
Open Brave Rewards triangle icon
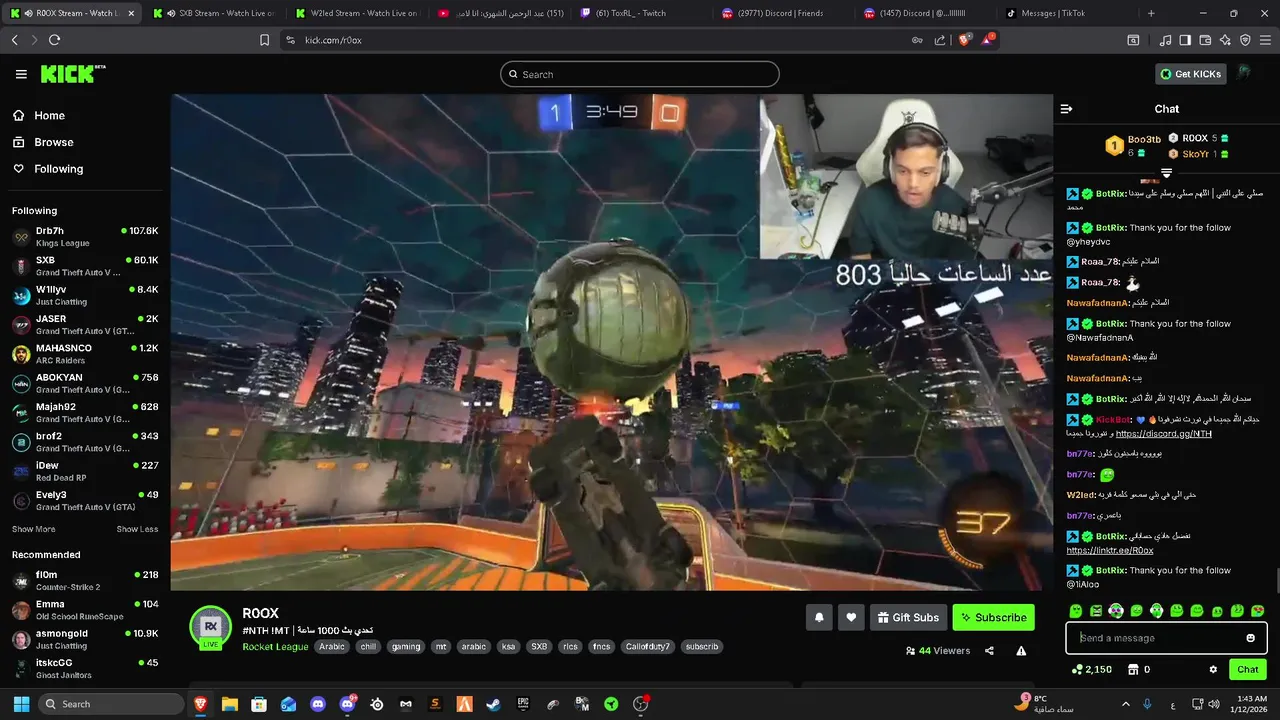pyautogui.click(x=988, y=40)
